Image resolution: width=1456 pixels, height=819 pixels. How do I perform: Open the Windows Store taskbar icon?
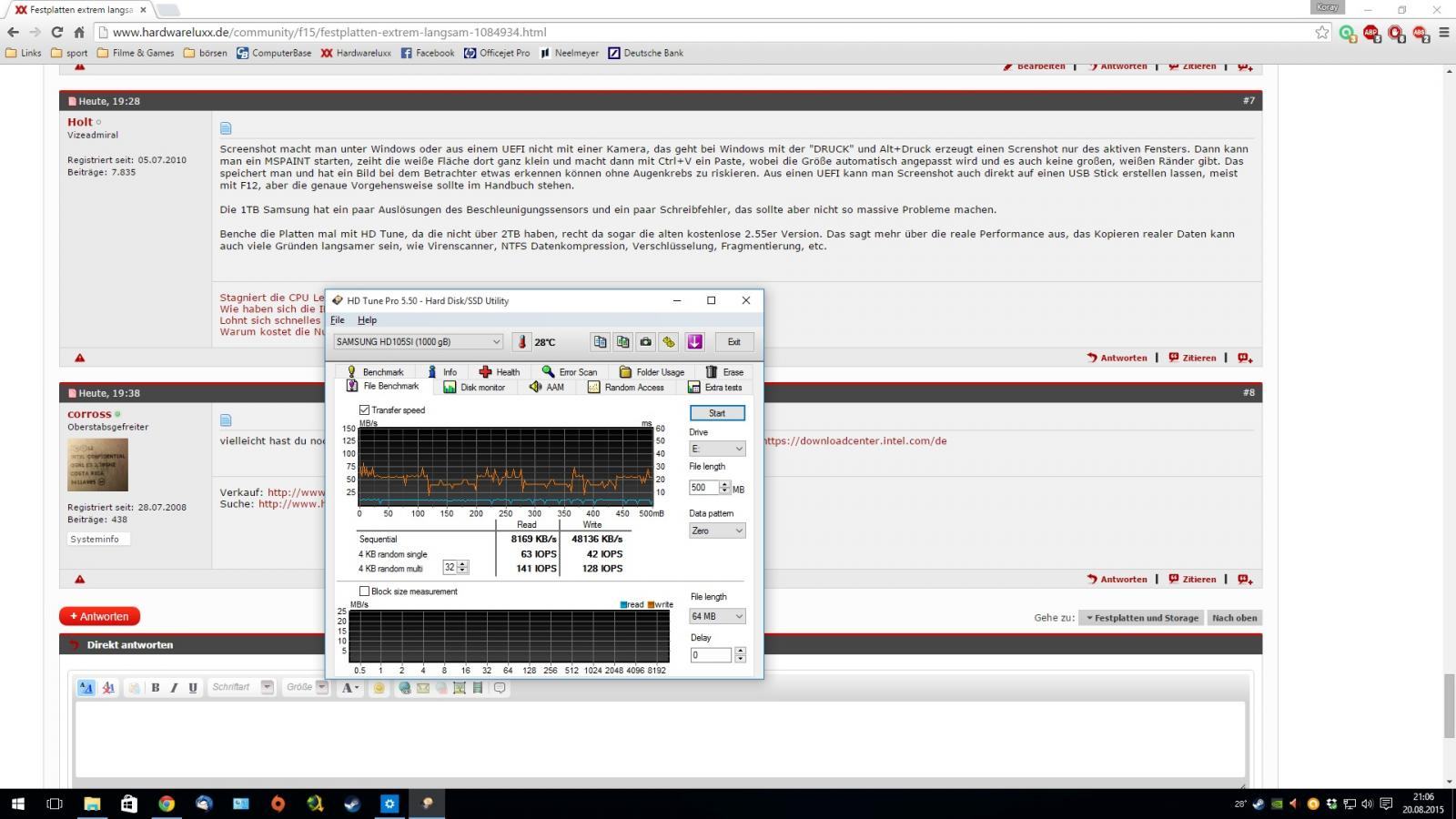click(129, 804)
